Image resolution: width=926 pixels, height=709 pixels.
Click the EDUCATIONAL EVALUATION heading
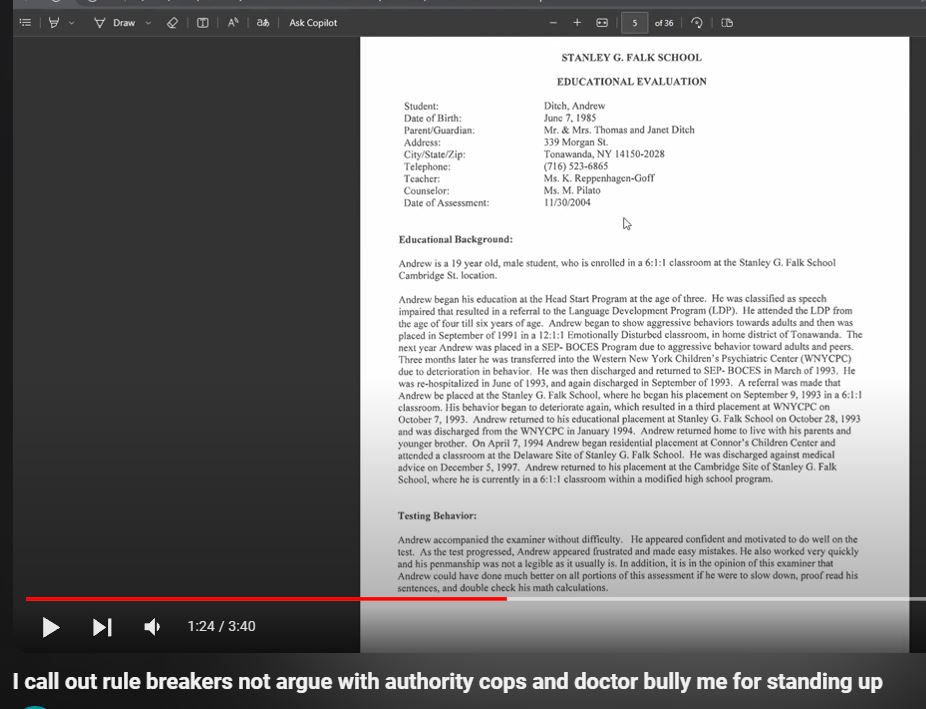tap(631, 81)
